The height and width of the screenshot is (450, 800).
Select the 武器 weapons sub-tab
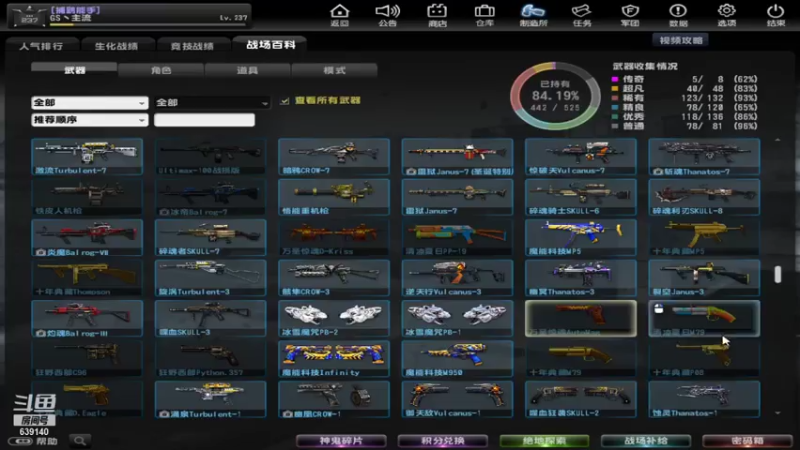pyautogui.click(x=74, y=70)
